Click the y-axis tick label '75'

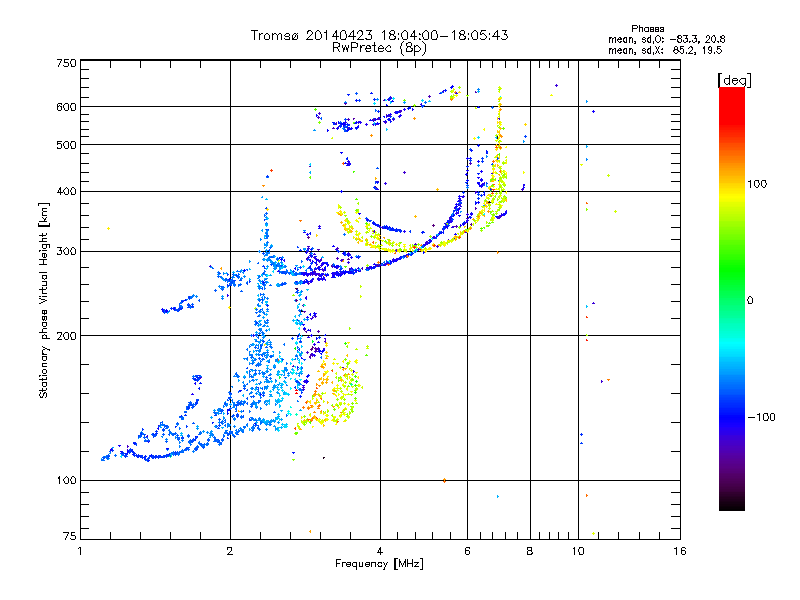(70, 536)
